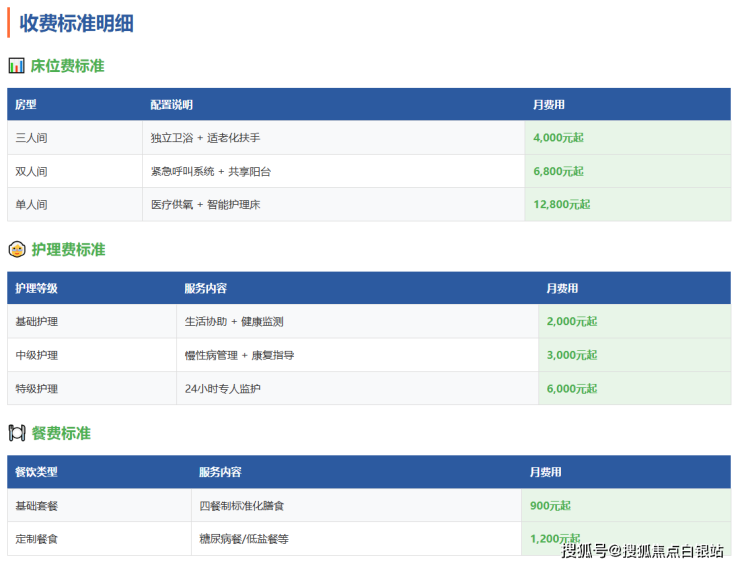Select the 中级护理 level cell
This screenshot has height=567, width=740.
92,355
